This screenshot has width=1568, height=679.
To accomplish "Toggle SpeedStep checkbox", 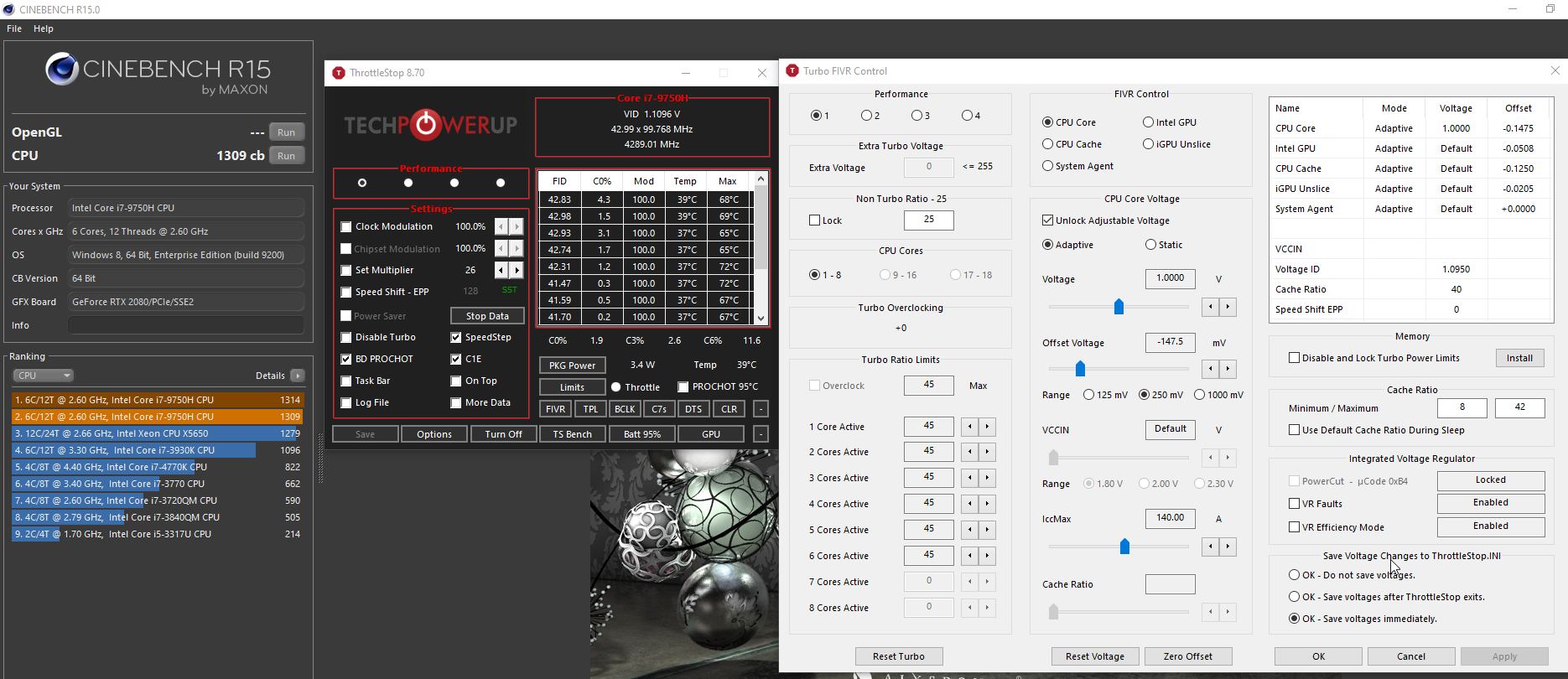I will 455,338.
